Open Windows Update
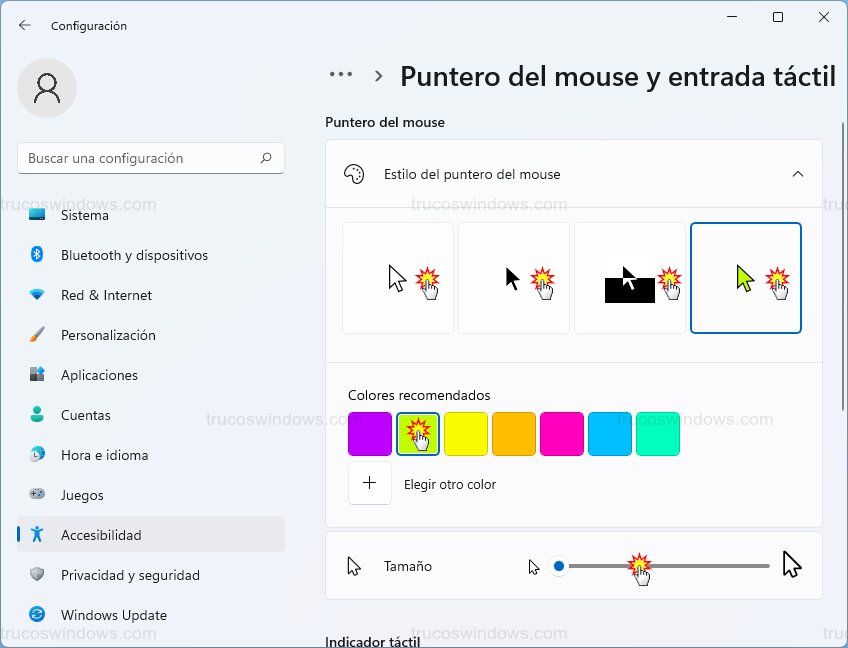This screenshot has height=648, width=848. point(113,615)
